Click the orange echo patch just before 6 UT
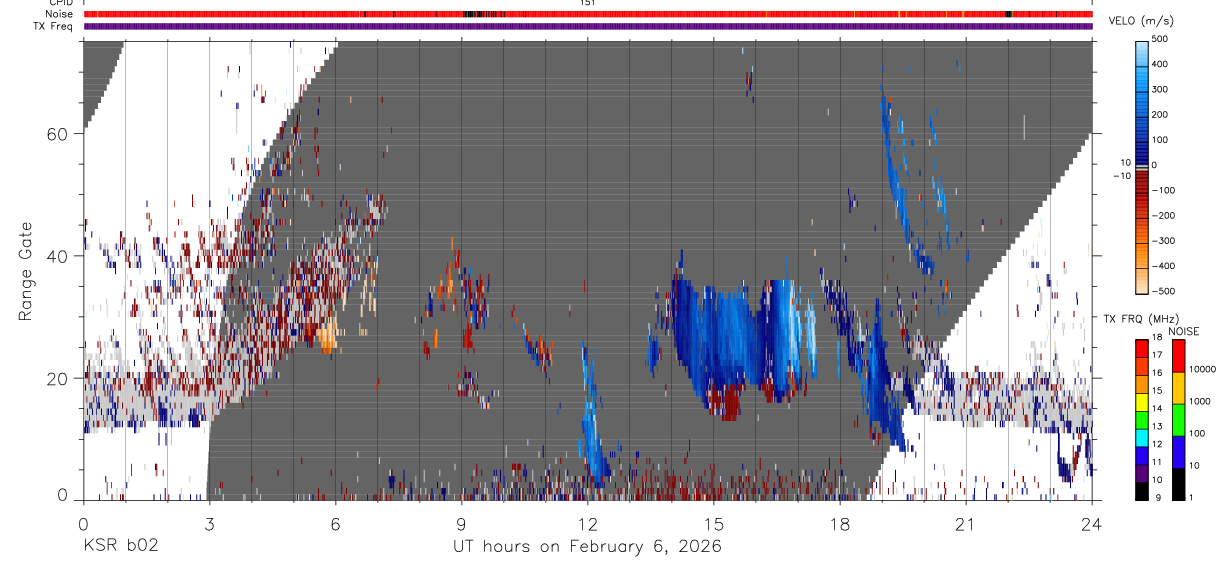This screenshot has height=567, width=1228. click(x=328, y=337)
